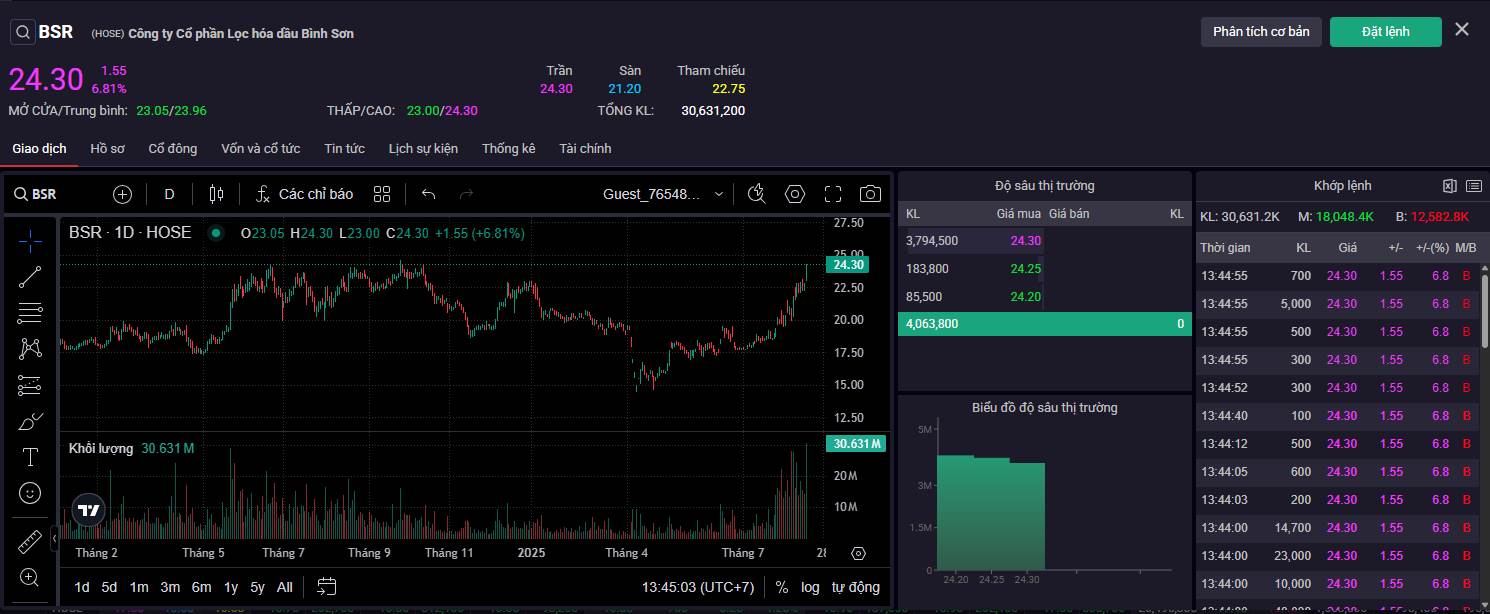Select the 3,794,500 bid quantity row
Viewport: 1490px width, 614px height.
click(x=1045, y=240)
